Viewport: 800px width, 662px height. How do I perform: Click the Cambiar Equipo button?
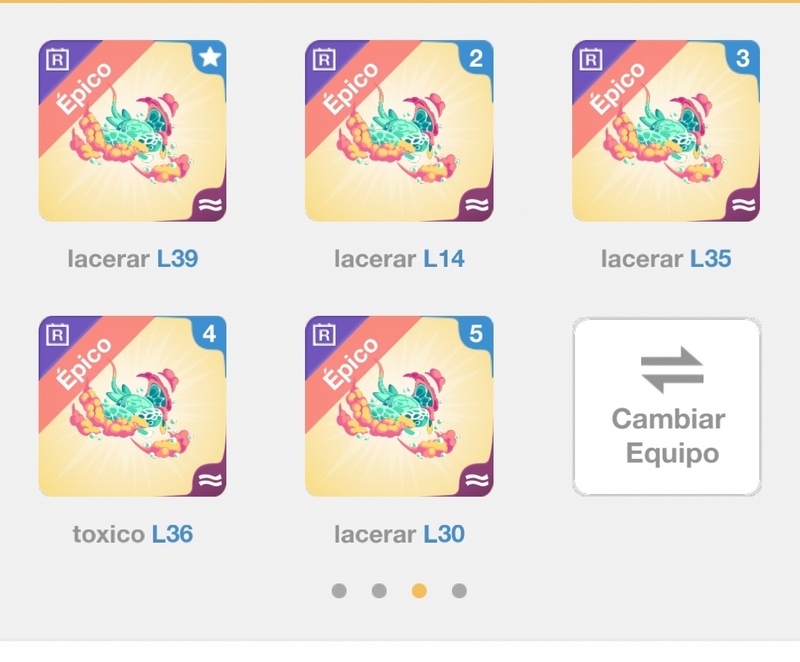(x=667, y=406)
